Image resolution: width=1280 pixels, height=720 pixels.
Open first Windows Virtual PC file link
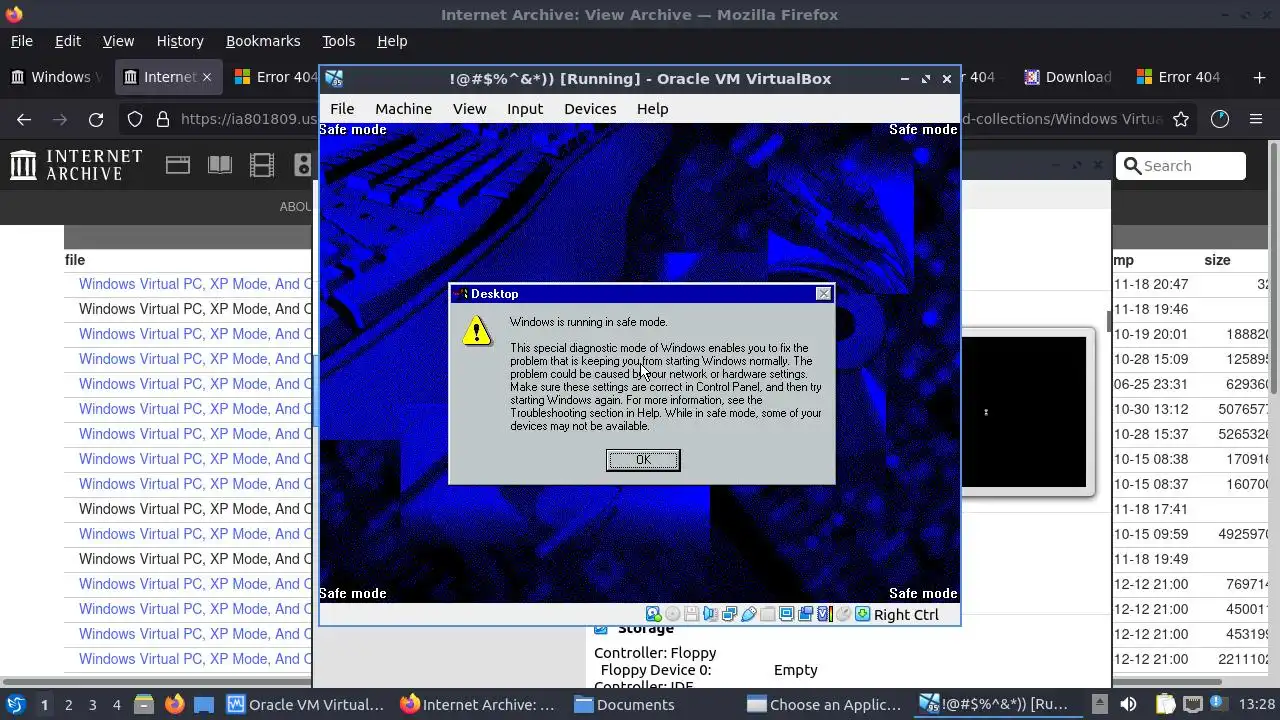195,284
